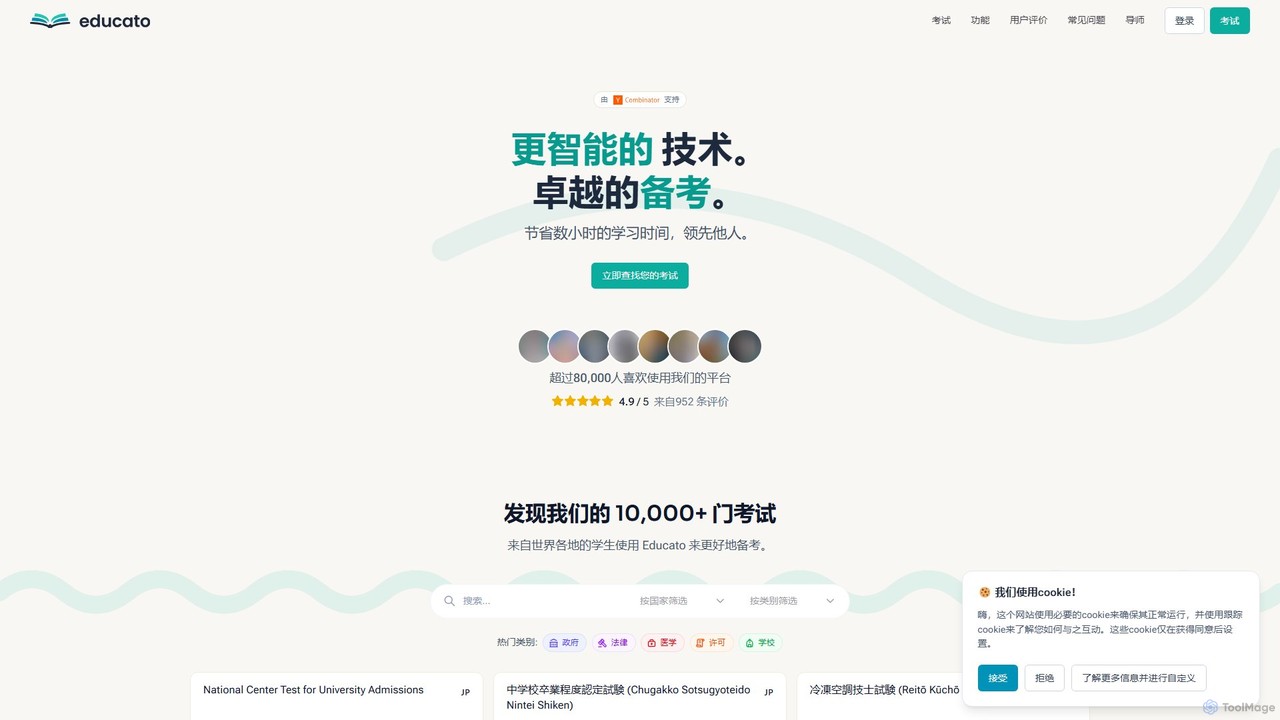Screen dimensions: 1280x720
Task: Click the 来自952 条评价 review count
Action: [691, 402]
